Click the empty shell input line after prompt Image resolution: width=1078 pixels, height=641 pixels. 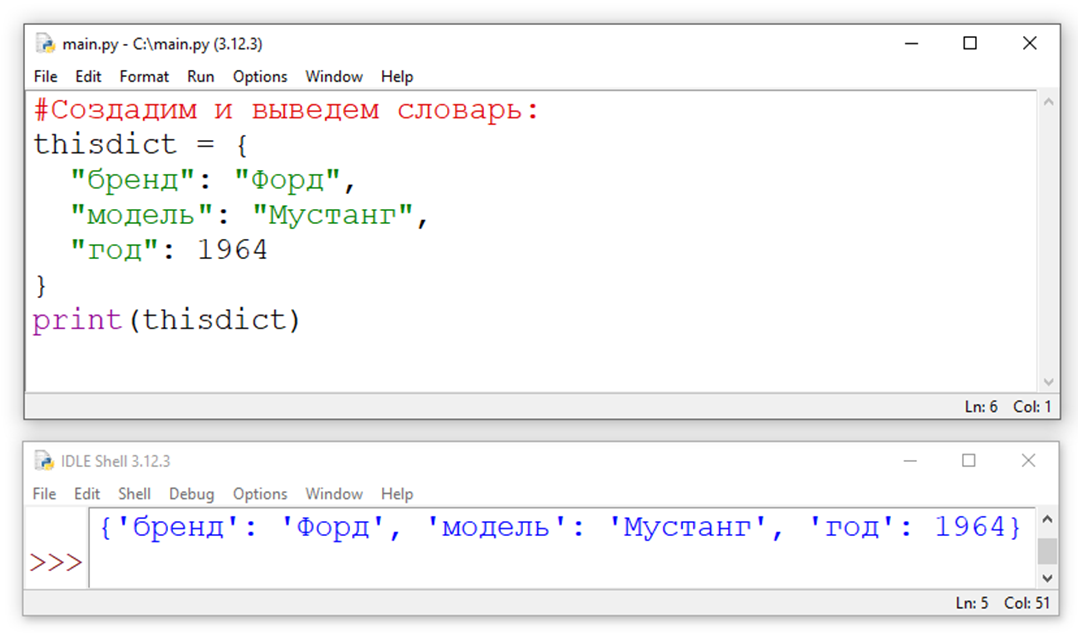[562, 564]
